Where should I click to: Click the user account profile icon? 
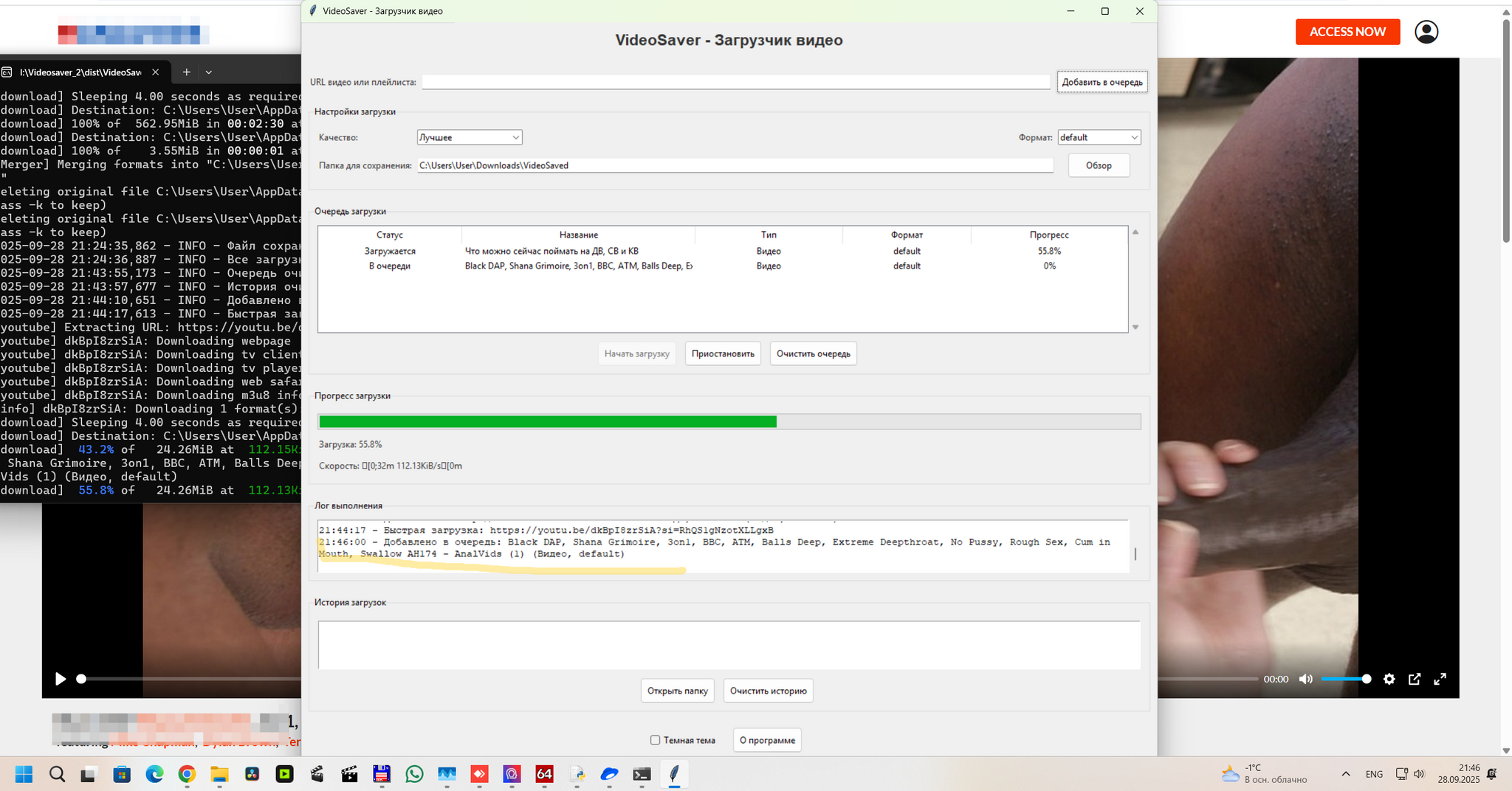(1426, 32)
